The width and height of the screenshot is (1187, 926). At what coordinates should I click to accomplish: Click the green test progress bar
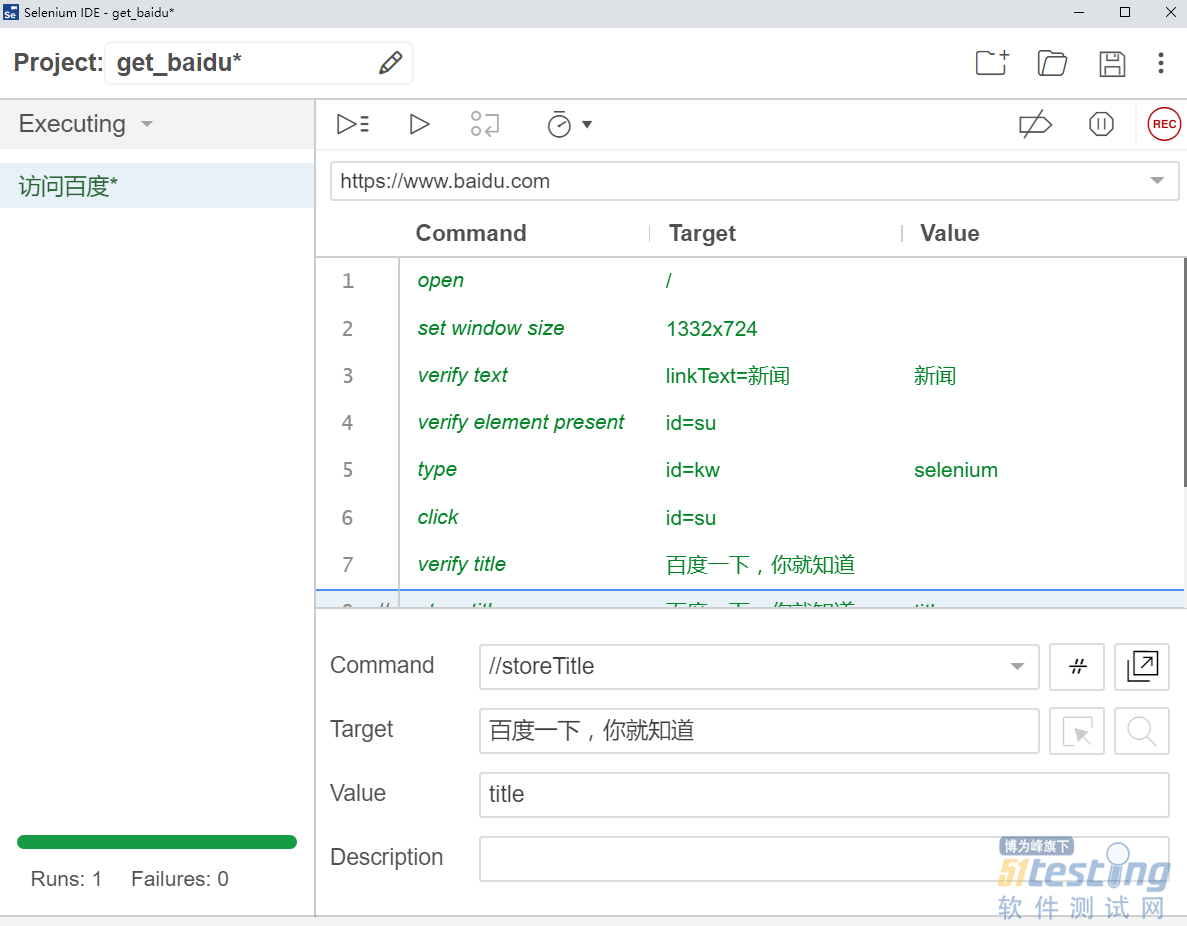click(x=157, y=842)
